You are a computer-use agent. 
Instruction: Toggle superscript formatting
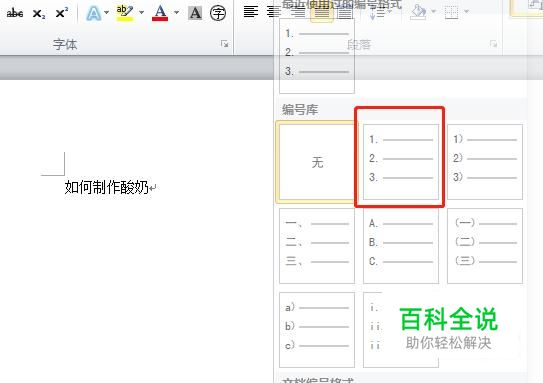tap(62, 13)
